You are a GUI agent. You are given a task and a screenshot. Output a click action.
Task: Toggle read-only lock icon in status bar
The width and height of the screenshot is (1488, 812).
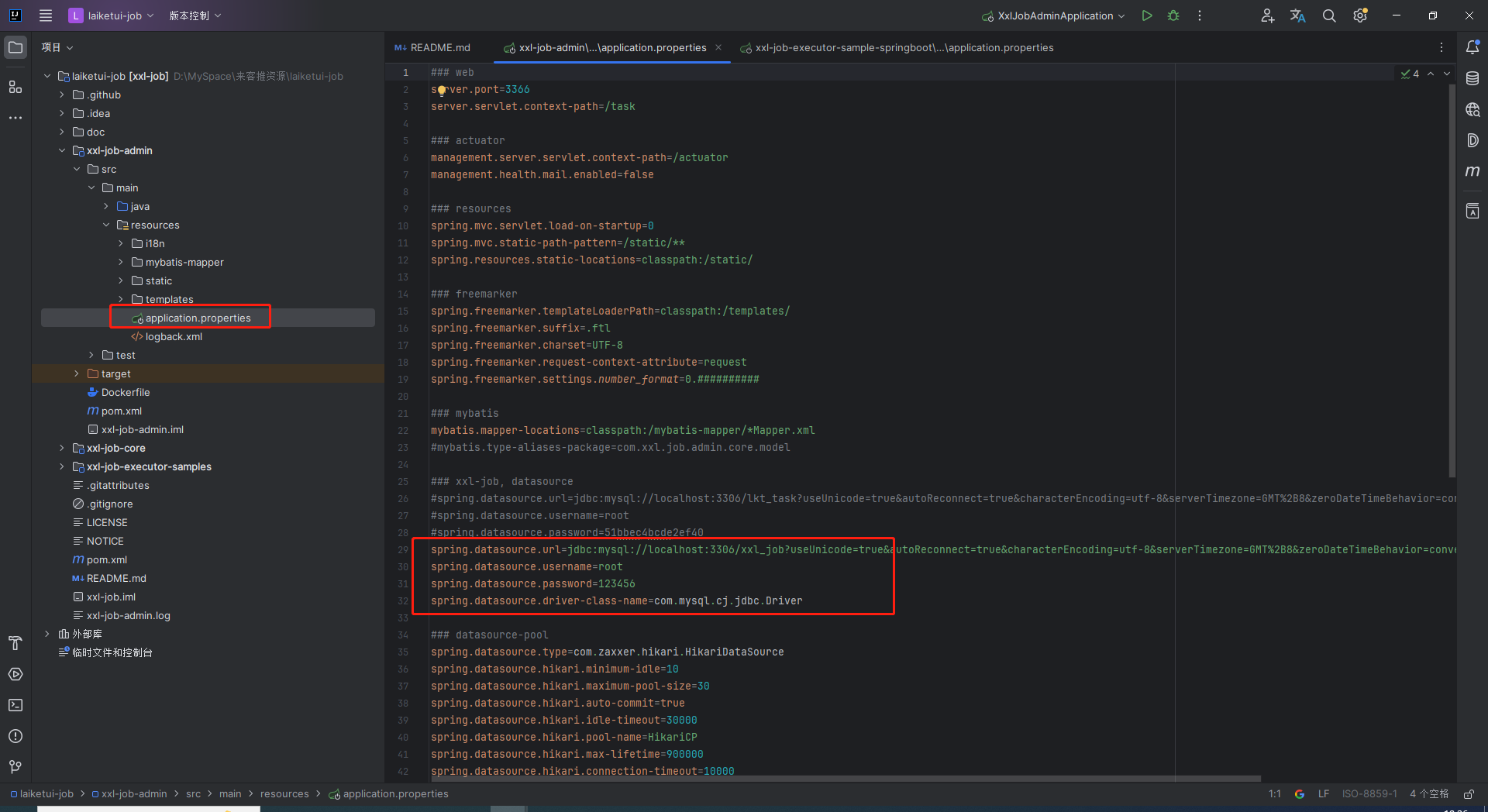pyautogui.click(x=1469, y=794)
